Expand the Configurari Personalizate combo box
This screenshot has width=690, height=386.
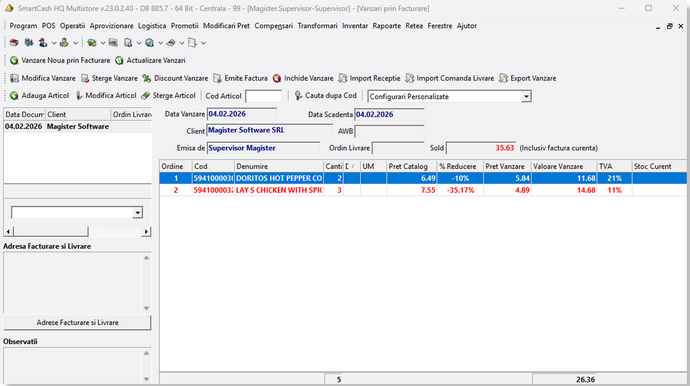point(526,96)
